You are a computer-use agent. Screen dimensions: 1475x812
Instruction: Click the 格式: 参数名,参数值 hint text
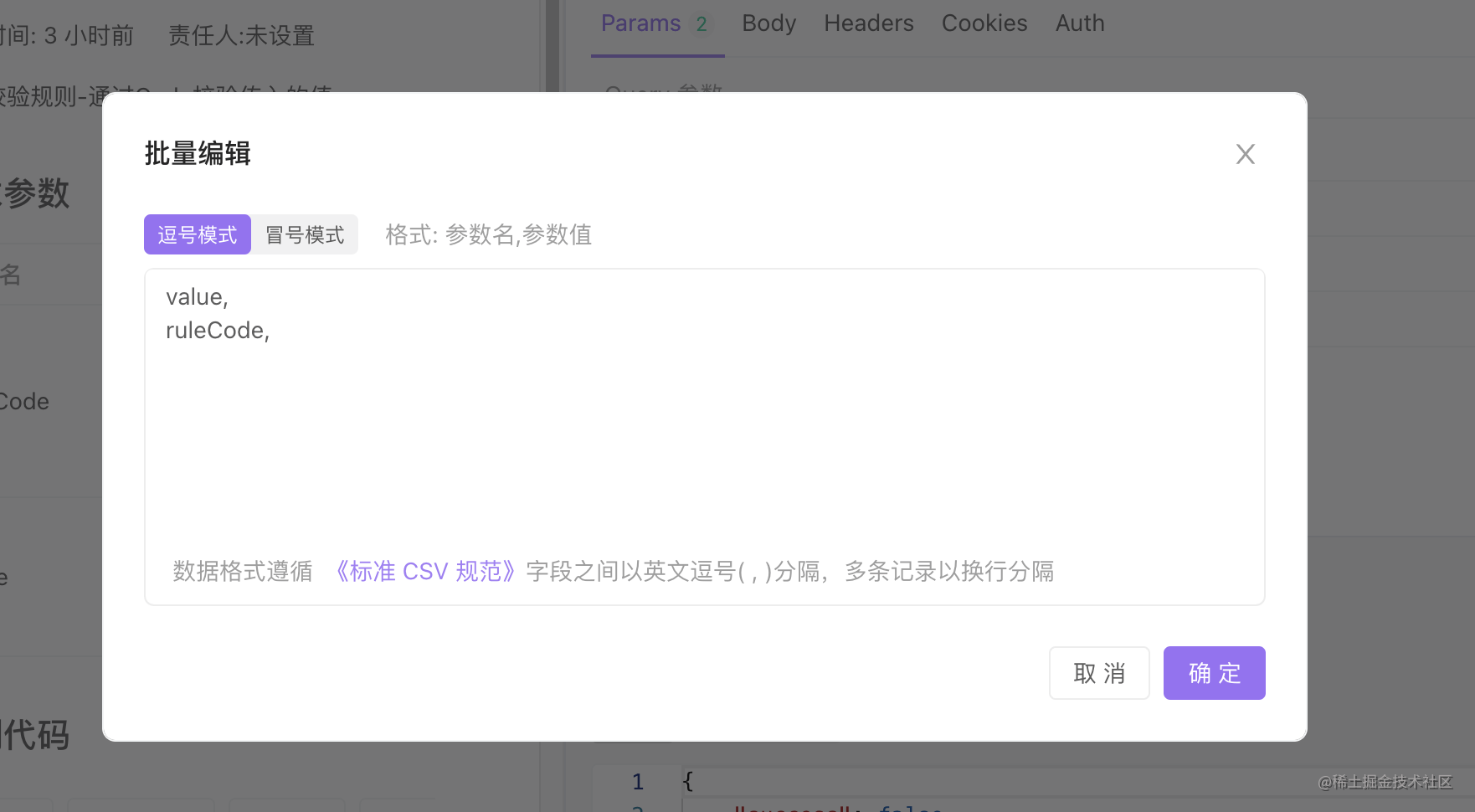point(488,235)
